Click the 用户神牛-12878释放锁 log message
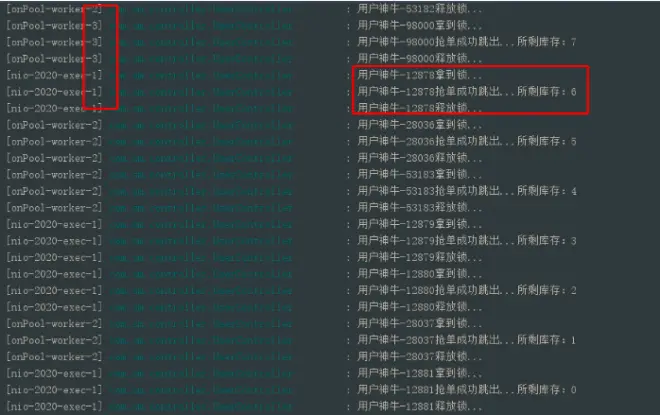The width and height of the screenshot is (660, 415). point(420,108)
